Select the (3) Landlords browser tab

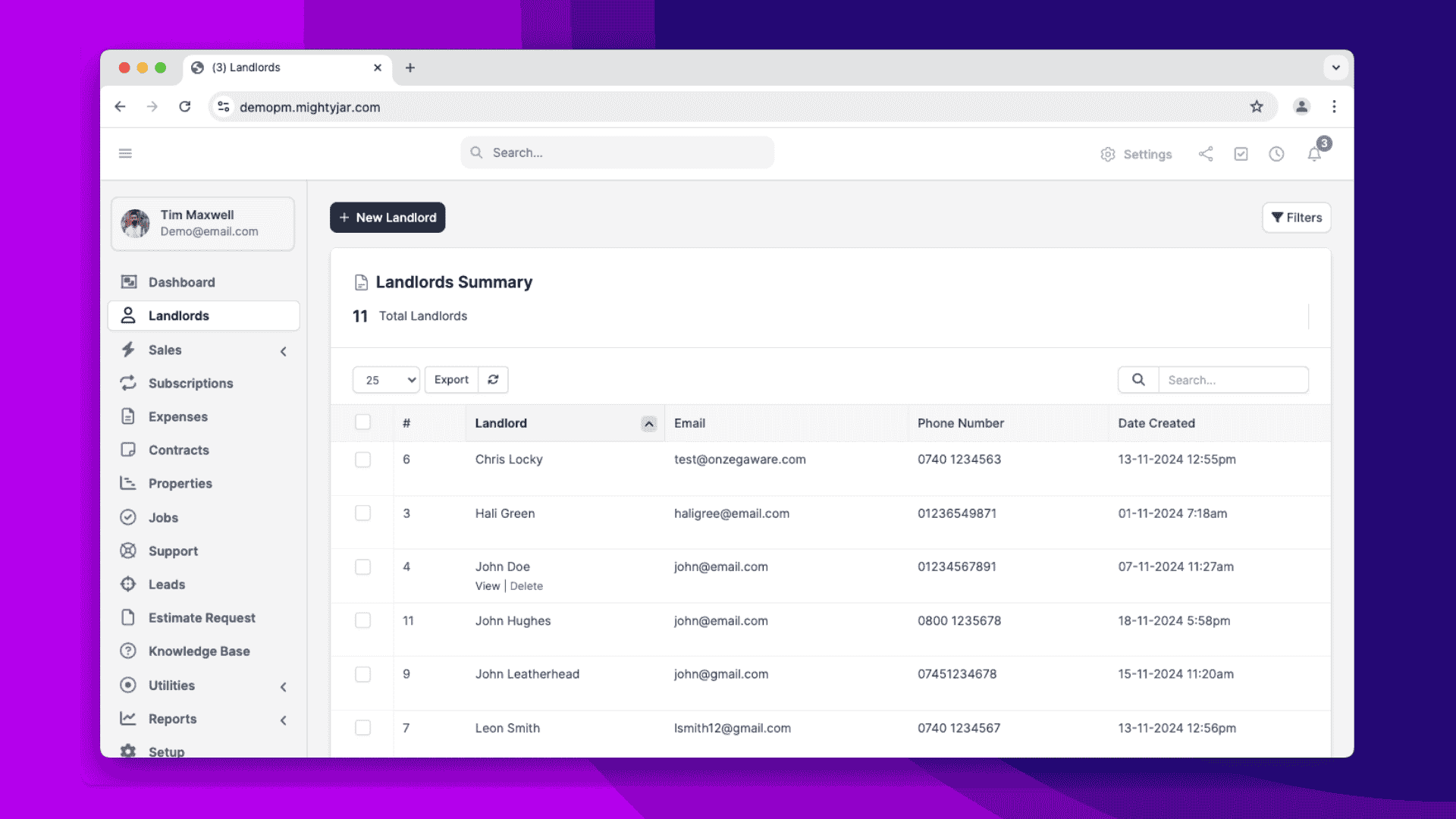(x=287, y=67)
